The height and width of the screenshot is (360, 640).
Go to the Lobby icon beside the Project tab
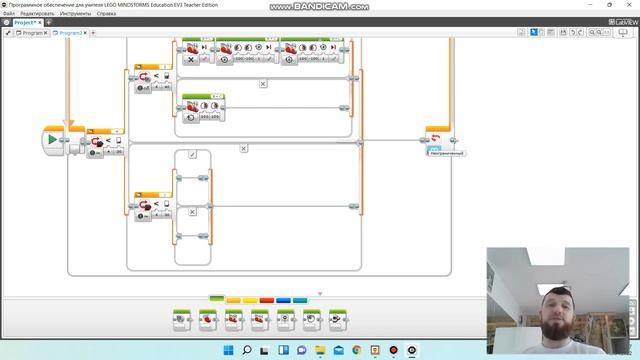coord(6,22)
